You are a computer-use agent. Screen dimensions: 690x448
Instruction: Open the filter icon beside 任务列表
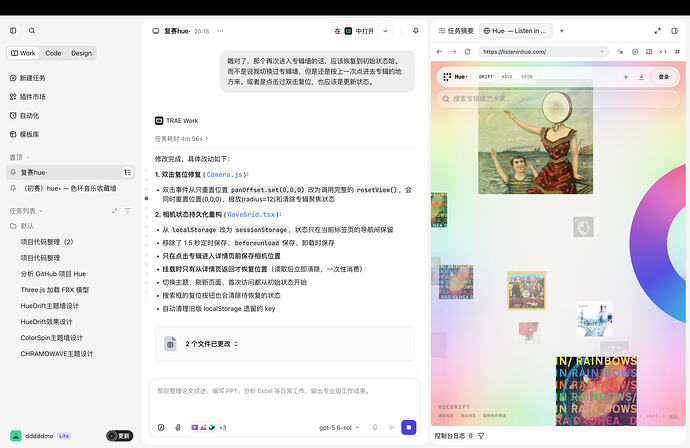[x=128, y=211]
